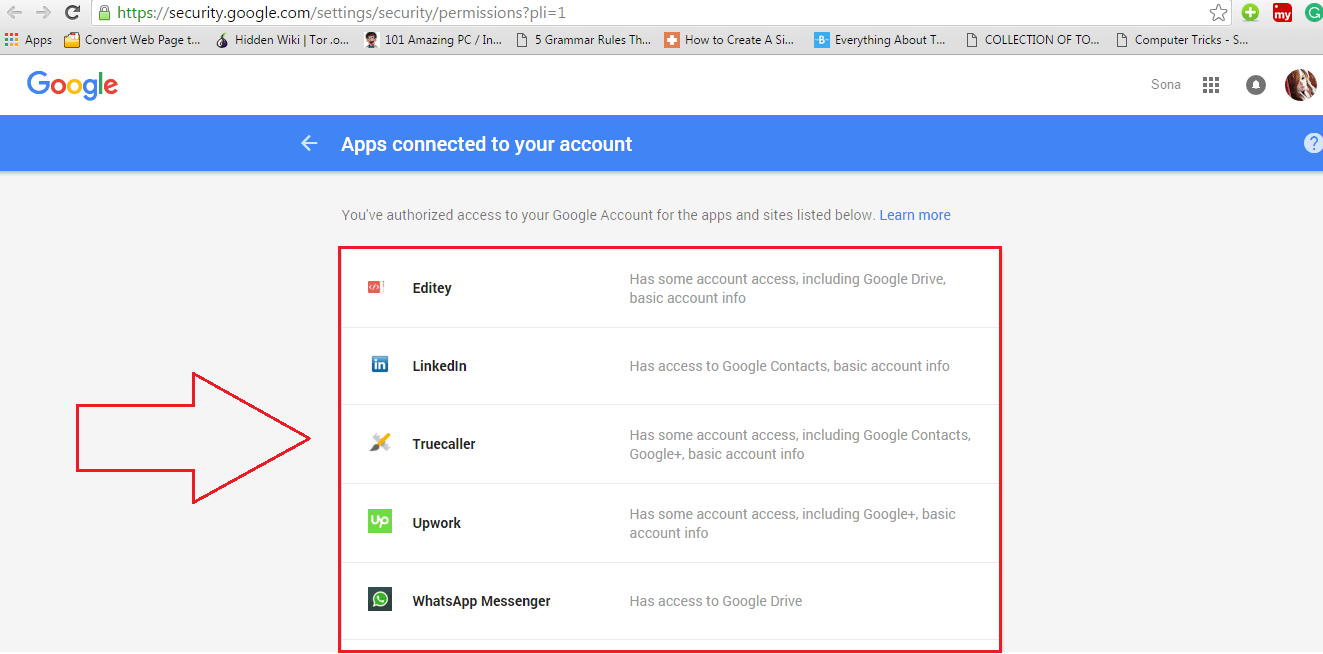
Task: Open the green plus extension icon
Action: [x=1250, y=13]
